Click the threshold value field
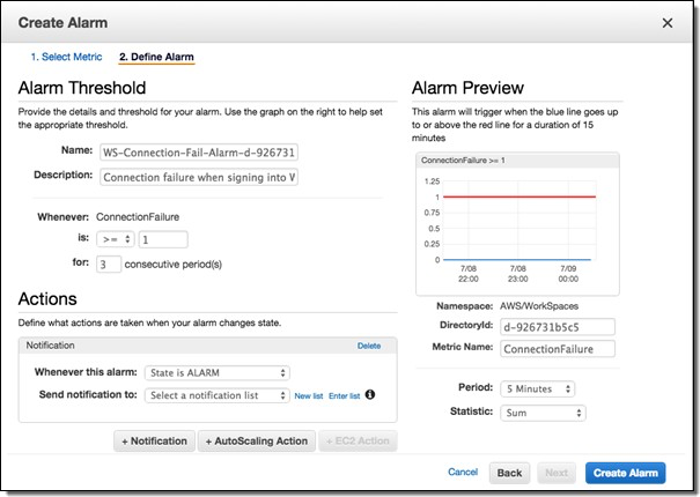Image resolution: width=700 pixels, height=497 pixels. (x=163, y=240)
